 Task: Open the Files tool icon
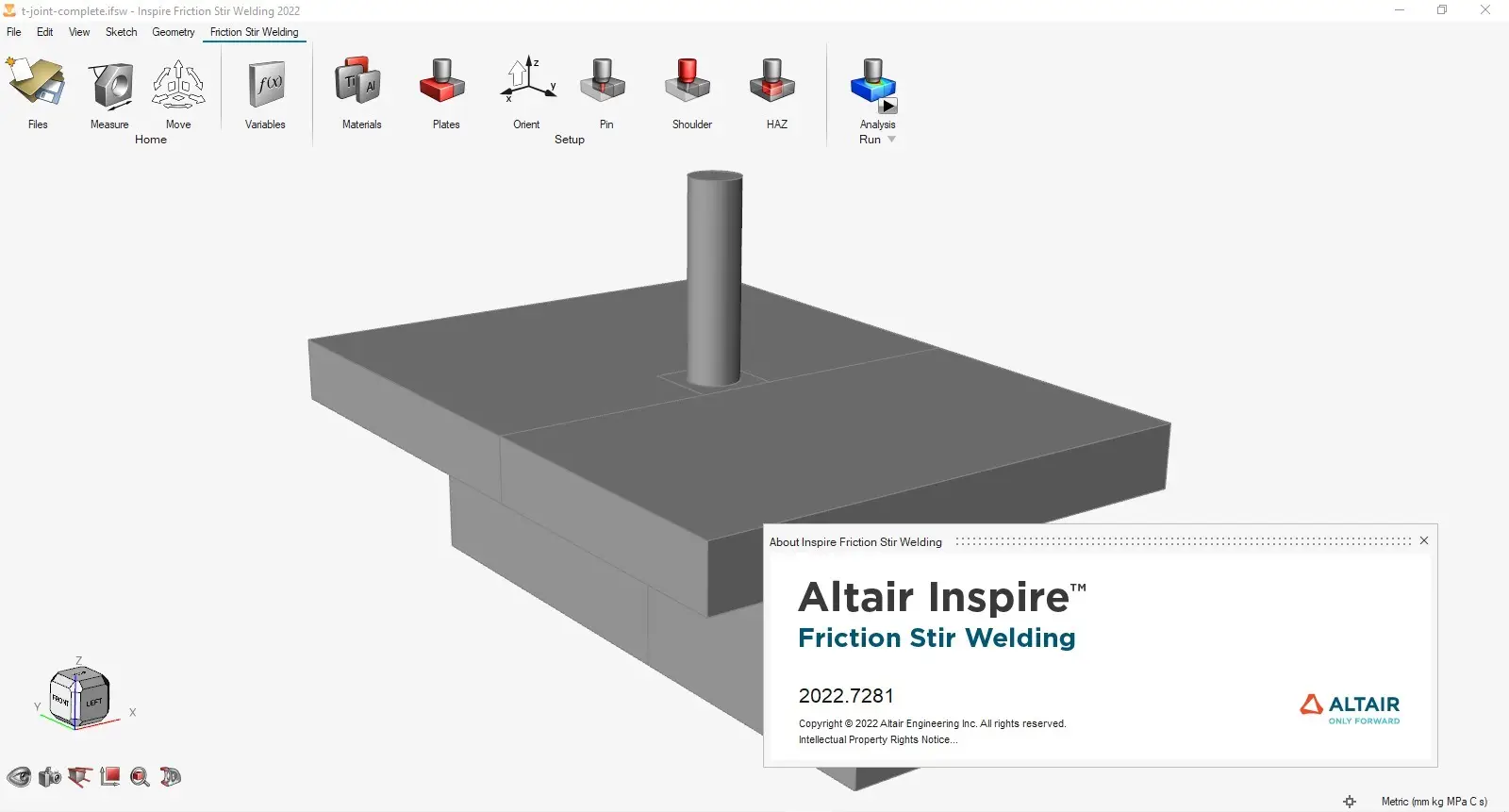[36, 82]
